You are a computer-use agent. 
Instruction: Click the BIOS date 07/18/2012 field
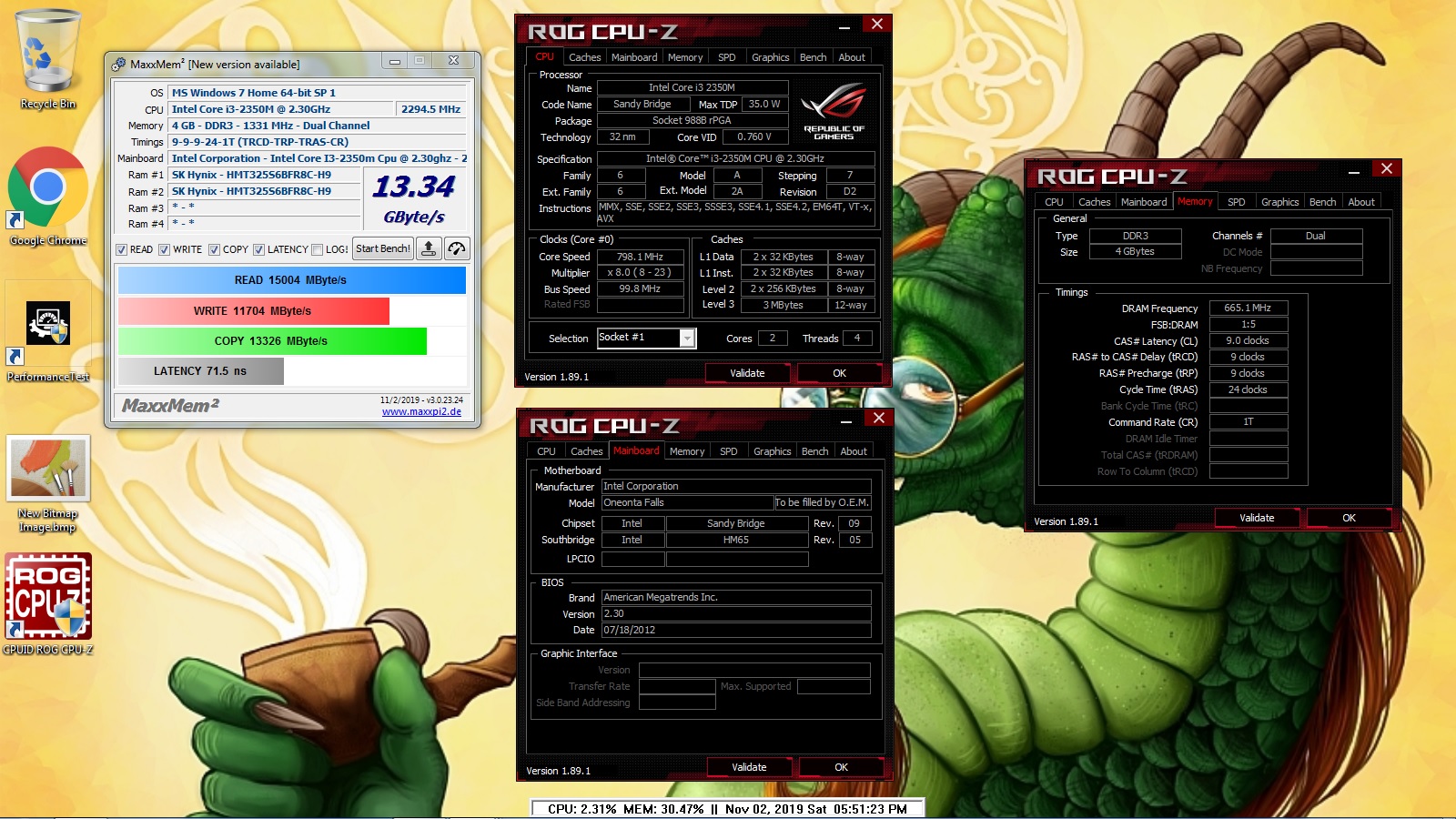[736, 630]
